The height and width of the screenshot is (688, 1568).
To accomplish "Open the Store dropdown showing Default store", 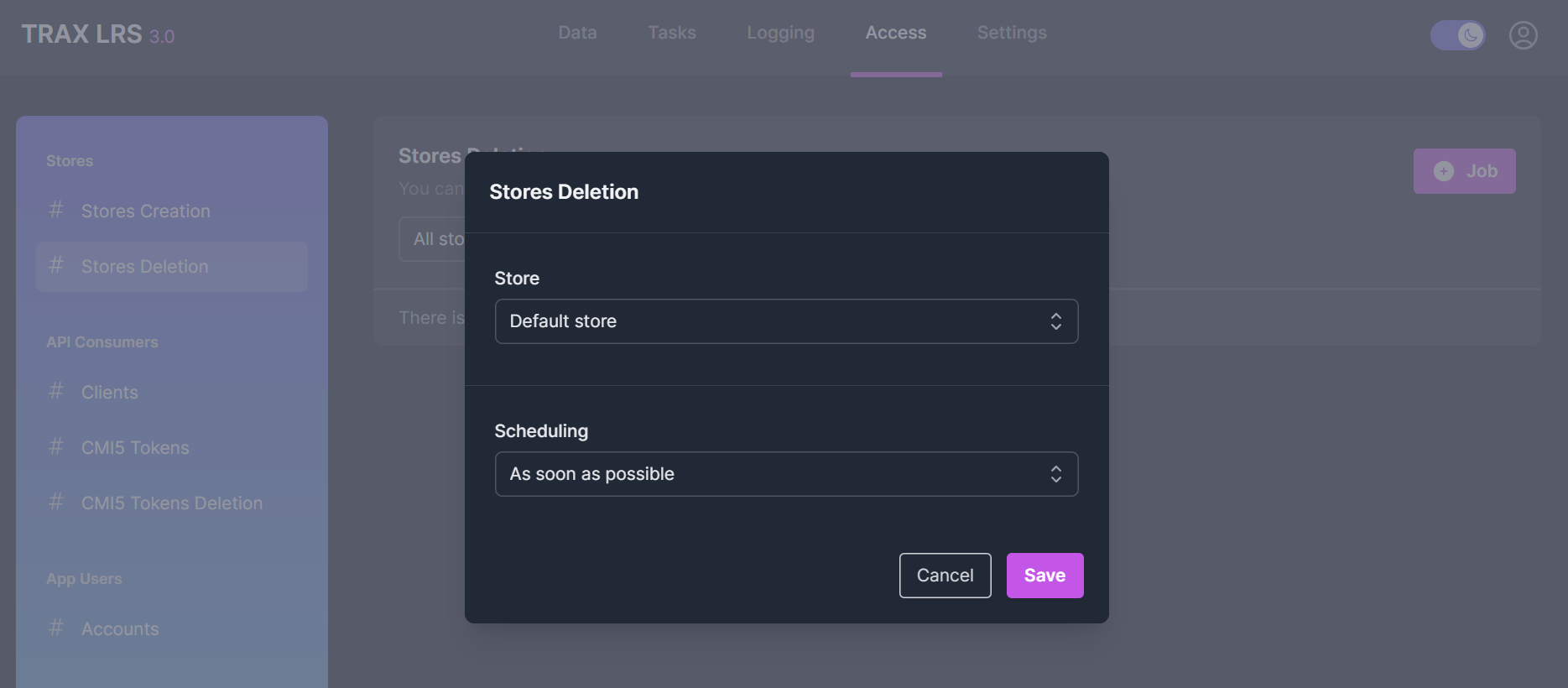I will (x=786, y=321).
